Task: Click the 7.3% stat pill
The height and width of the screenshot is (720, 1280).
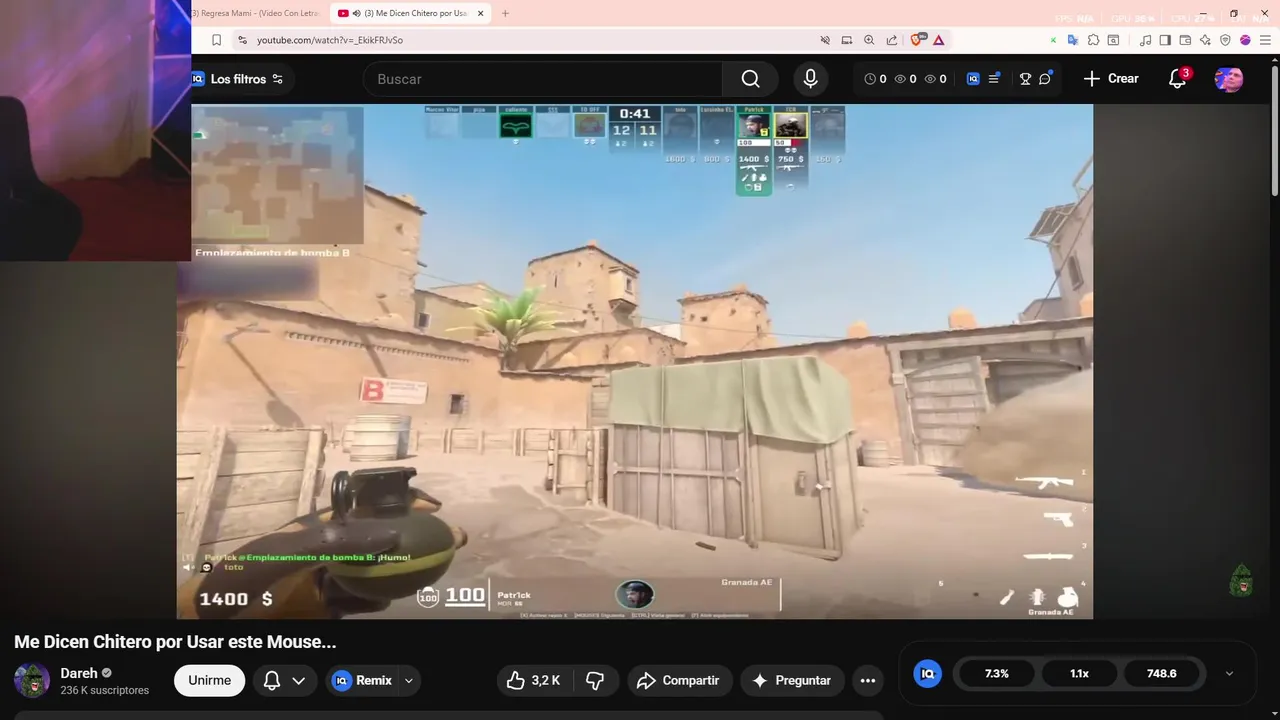Action: [x=997, y=674]
